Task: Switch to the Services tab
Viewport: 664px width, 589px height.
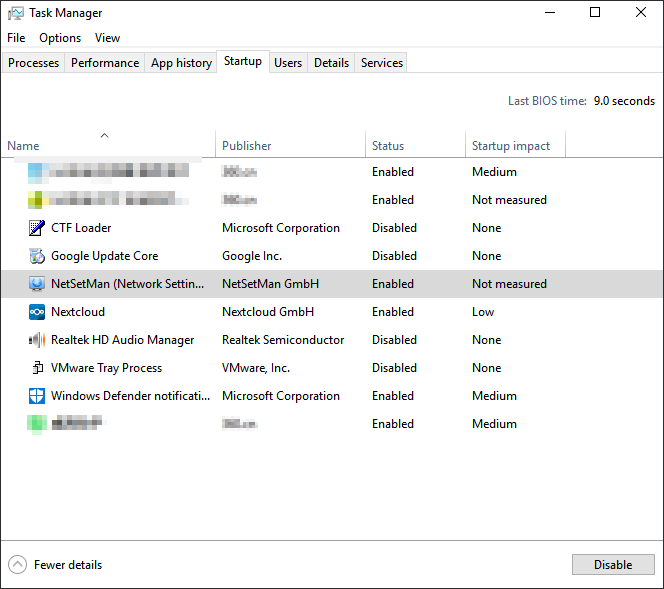Action: 382,63
